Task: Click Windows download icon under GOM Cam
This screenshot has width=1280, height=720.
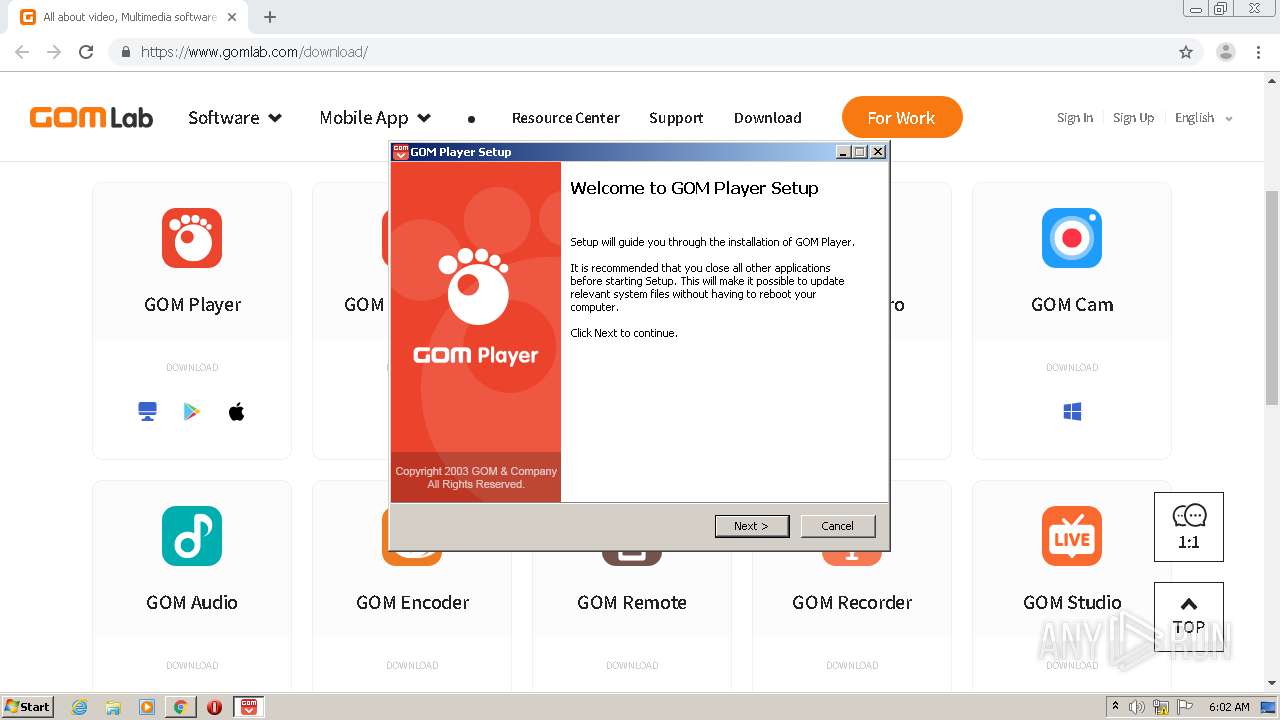Action: coord(1072,412)
